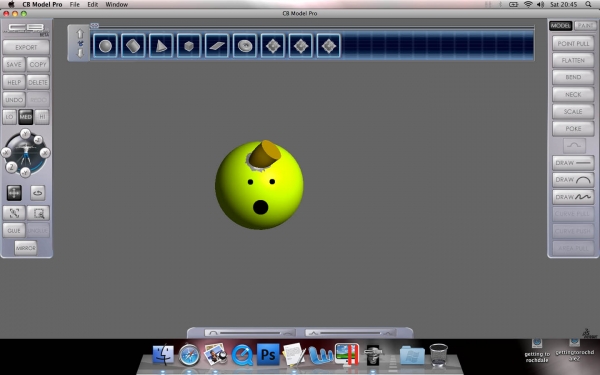600x375 pixels.
Task: Click the UNDO button
Action: (14, 99)
